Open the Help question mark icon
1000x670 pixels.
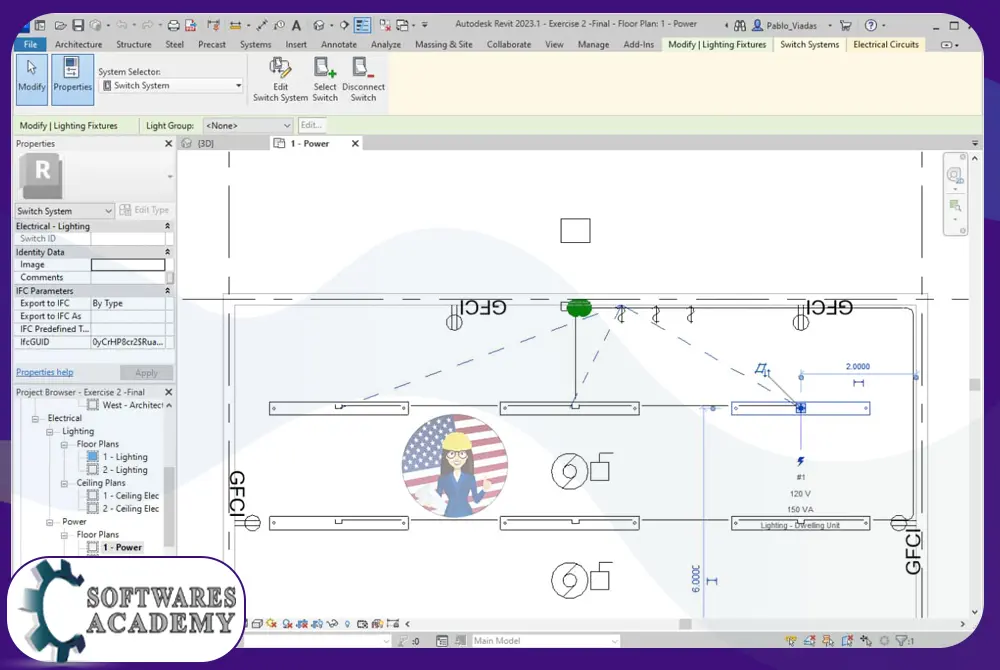[871, 25]
